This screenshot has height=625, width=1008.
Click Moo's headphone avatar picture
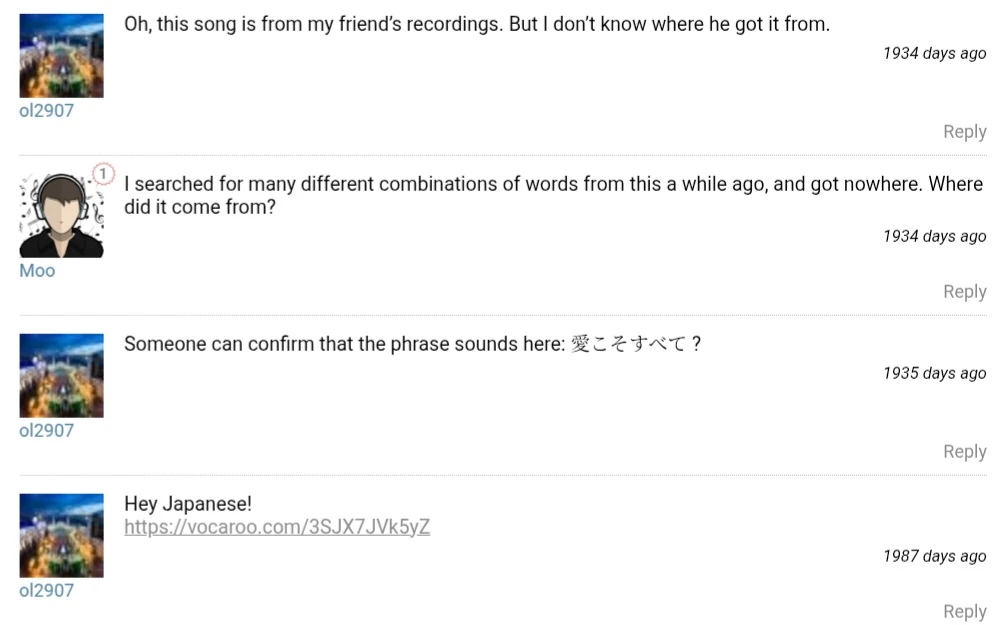click(x=61, y=216)
